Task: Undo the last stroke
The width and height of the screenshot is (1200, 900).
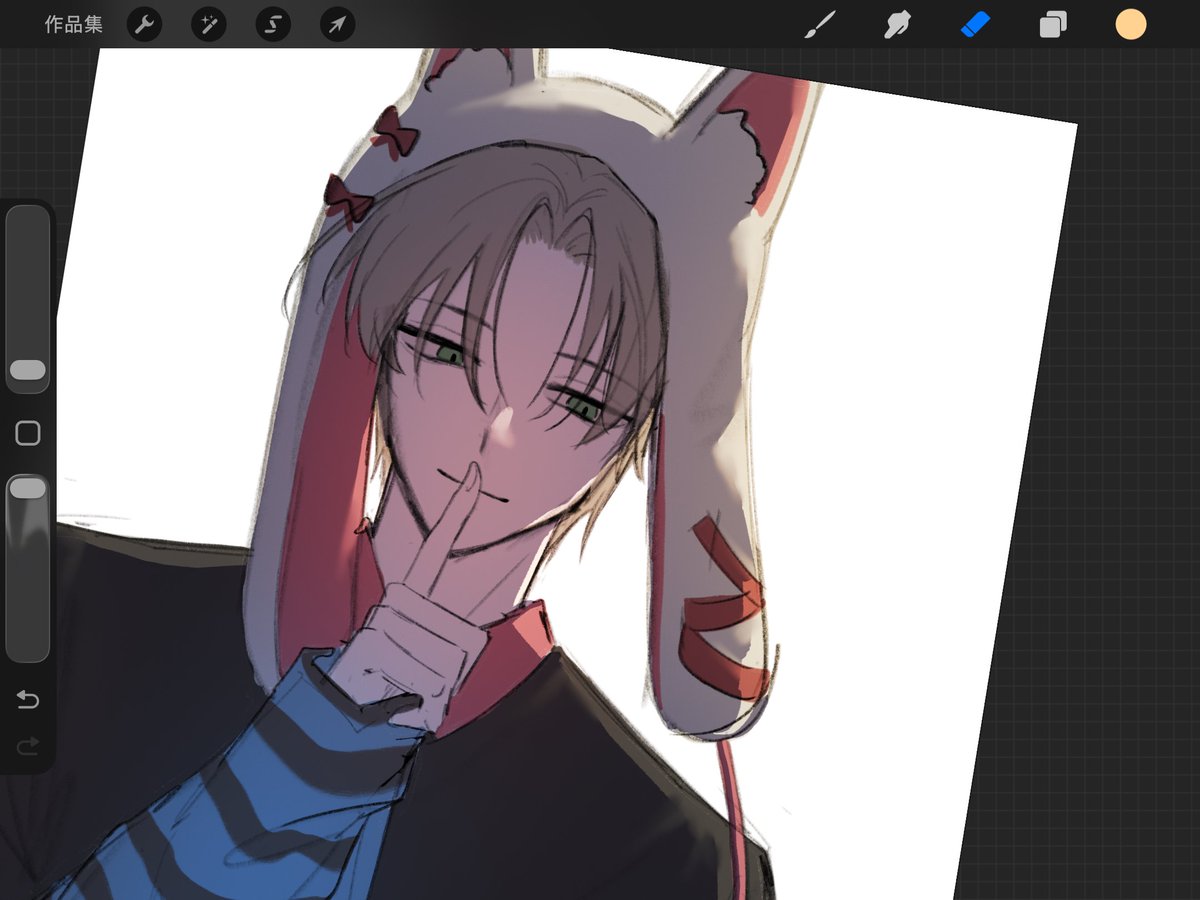Action: 27,700
